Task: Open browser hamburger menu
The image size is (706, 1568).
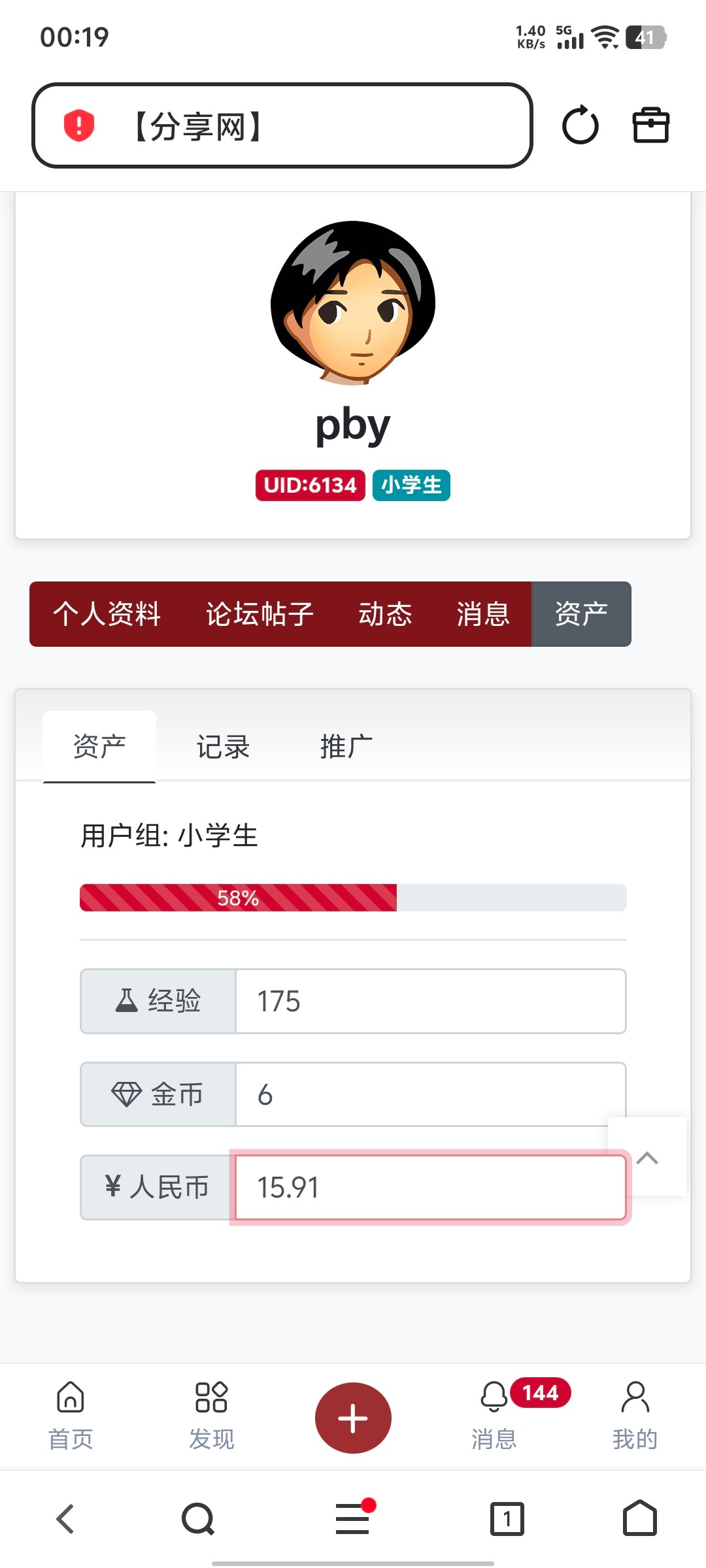Action: click(353, 1518)
